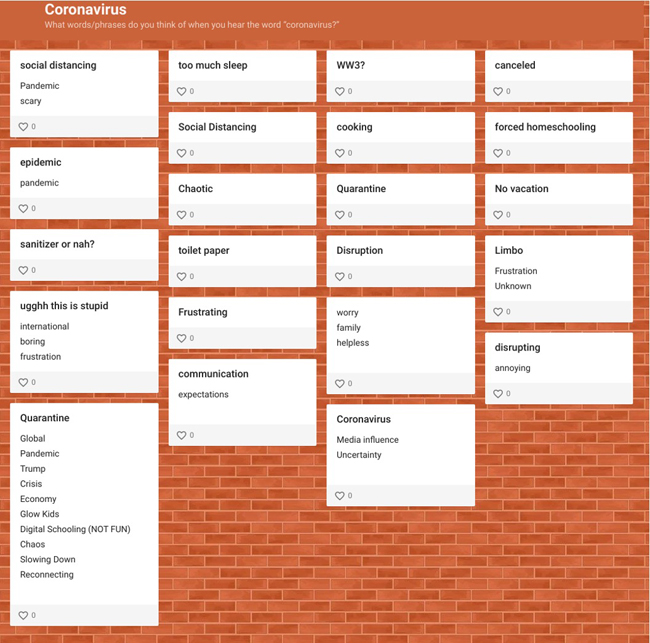
Task: Select the 'No vacation' post title
Action: pyautogui.click(x=521, y=189)
